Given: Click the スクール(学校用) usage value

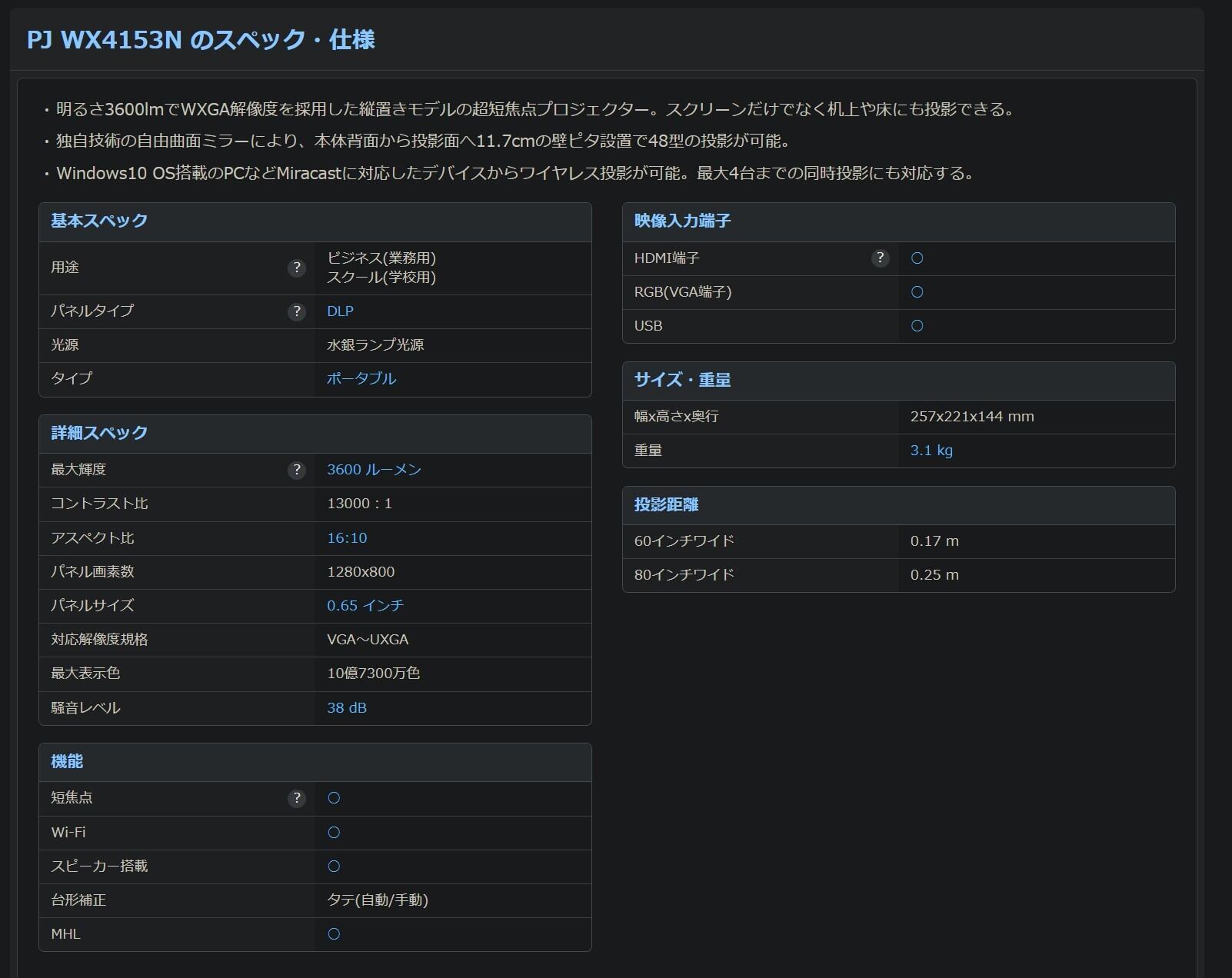Looking at the screenshot, I should pos(381,278).
